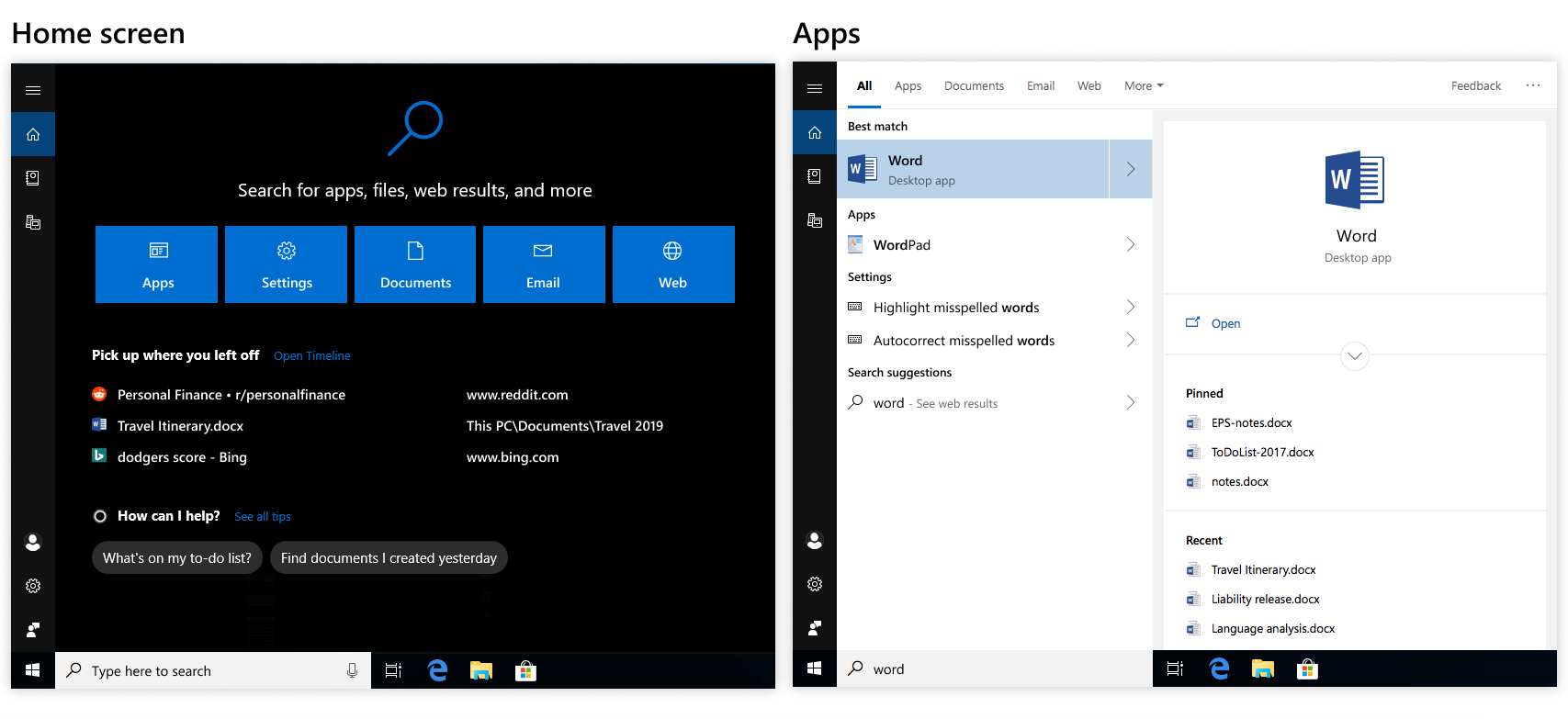Expand the More filter dropdown

[1144, 85]
